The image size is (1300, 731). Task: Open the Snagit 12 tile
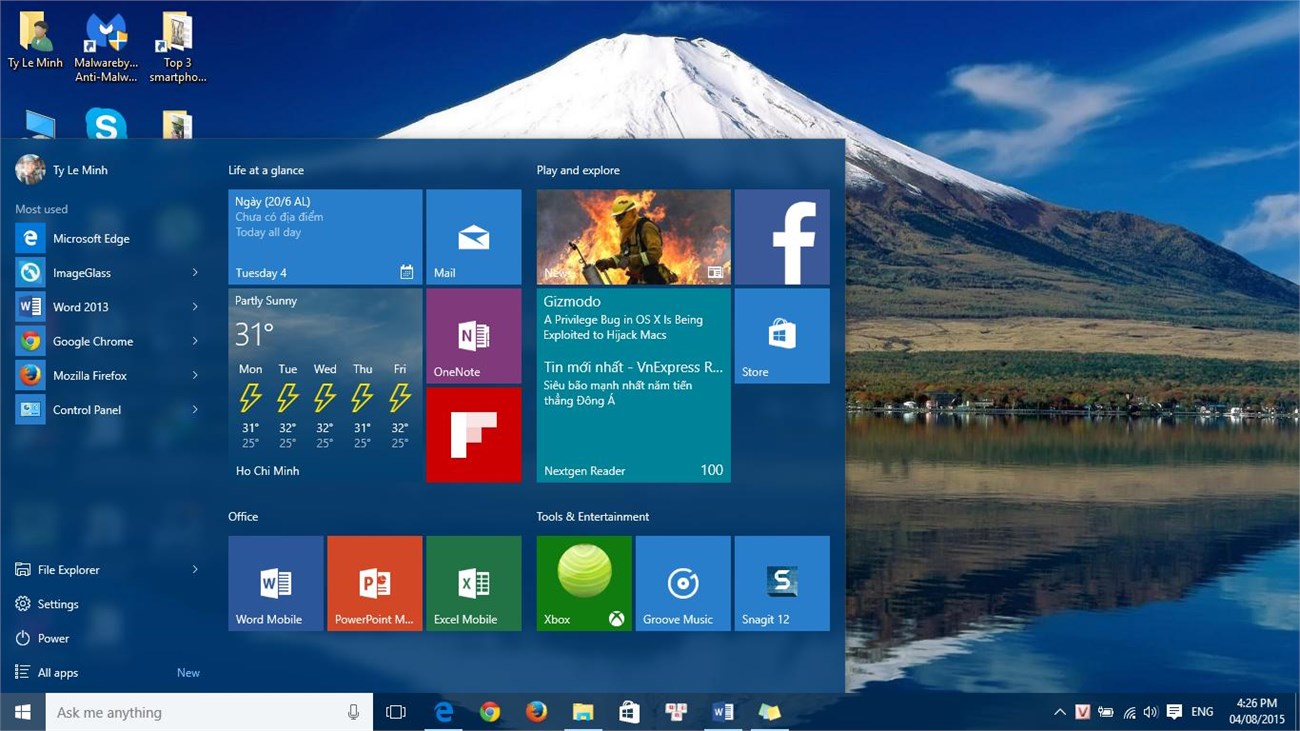pos(782,583)
